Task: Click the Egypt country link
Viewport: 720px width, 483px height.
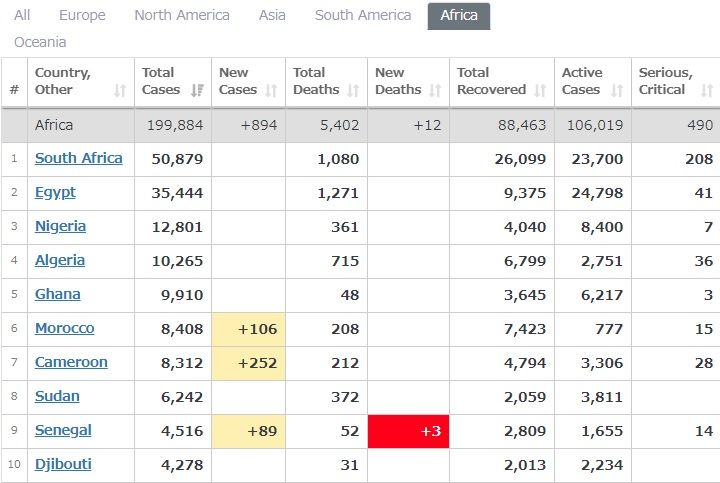Action: 55,192
